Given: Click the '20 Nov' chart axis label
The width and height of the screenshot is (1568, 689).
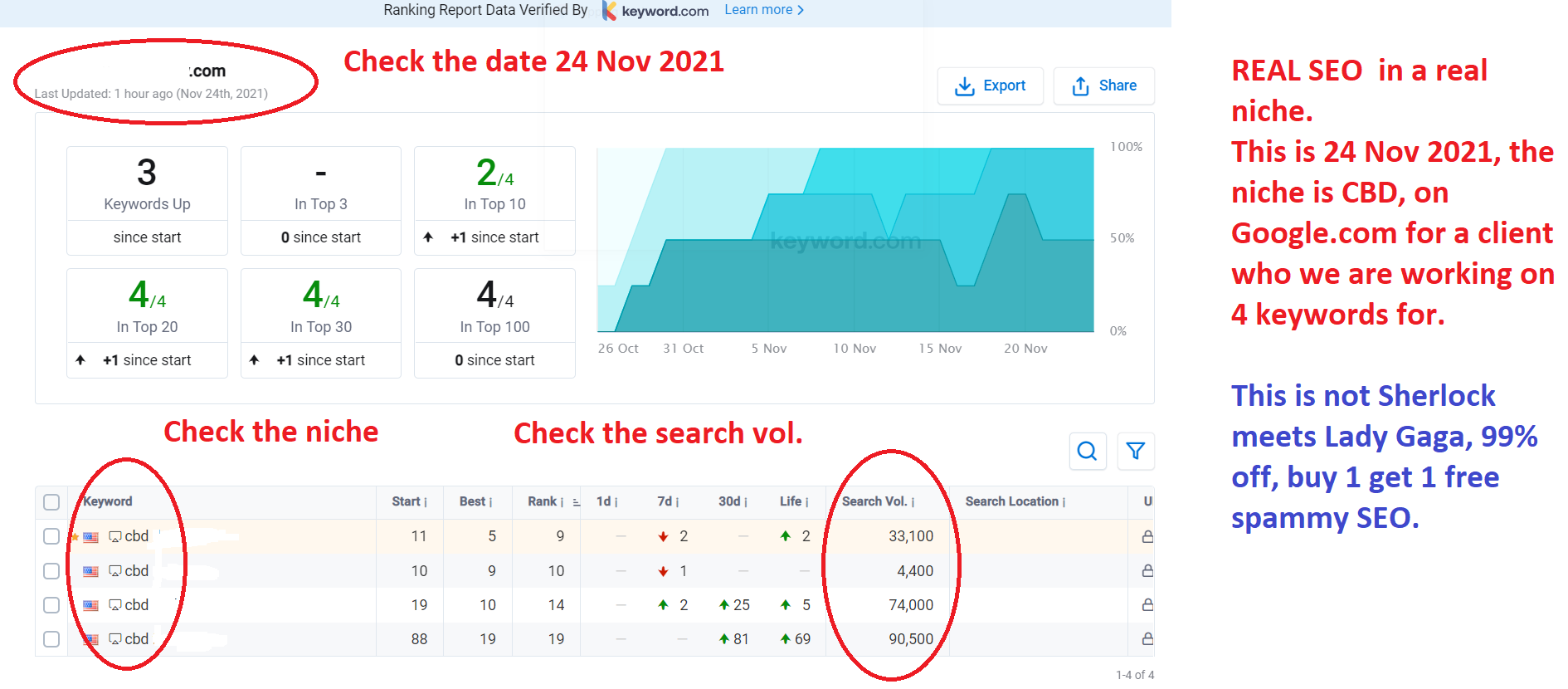Looking at the screenshot, I should pyautogui.click(x=1025, y=349).
